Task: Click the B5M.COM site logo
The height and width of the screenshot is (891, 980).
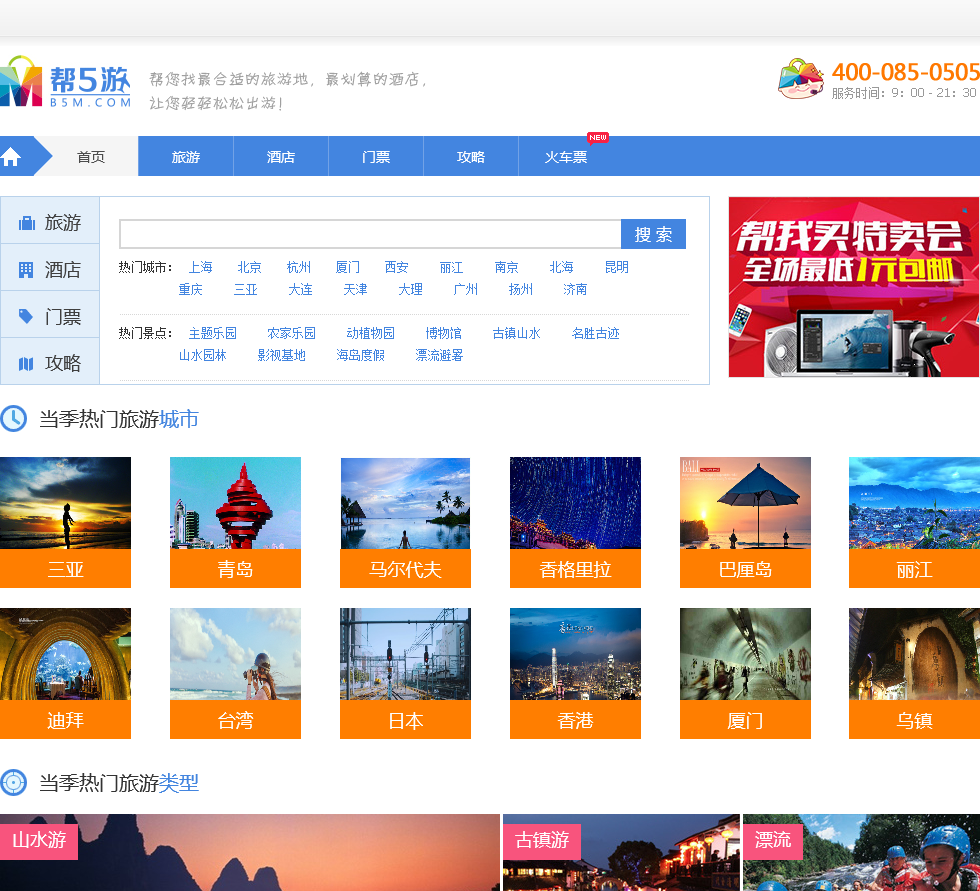Action: click(x=65, y=82)
